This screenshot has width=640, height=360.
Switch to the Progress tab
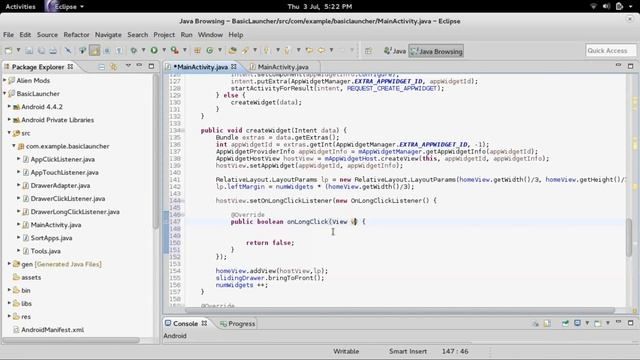click(238, 324)
